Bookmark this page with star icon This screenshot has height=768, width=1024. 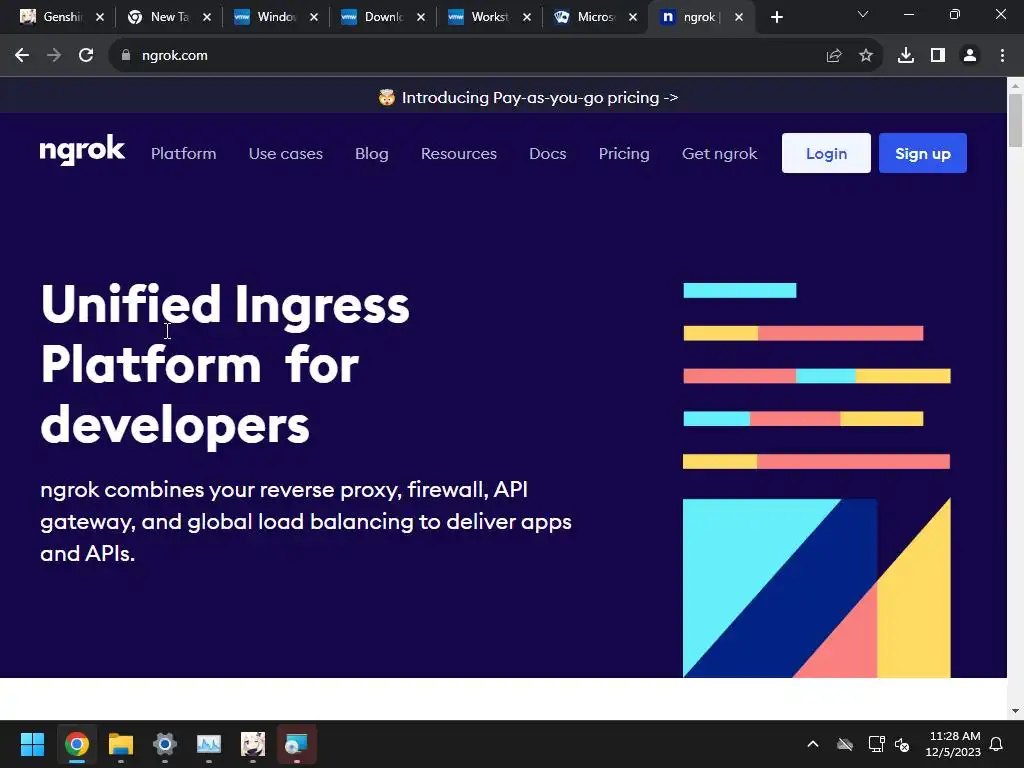coord(866,56)
